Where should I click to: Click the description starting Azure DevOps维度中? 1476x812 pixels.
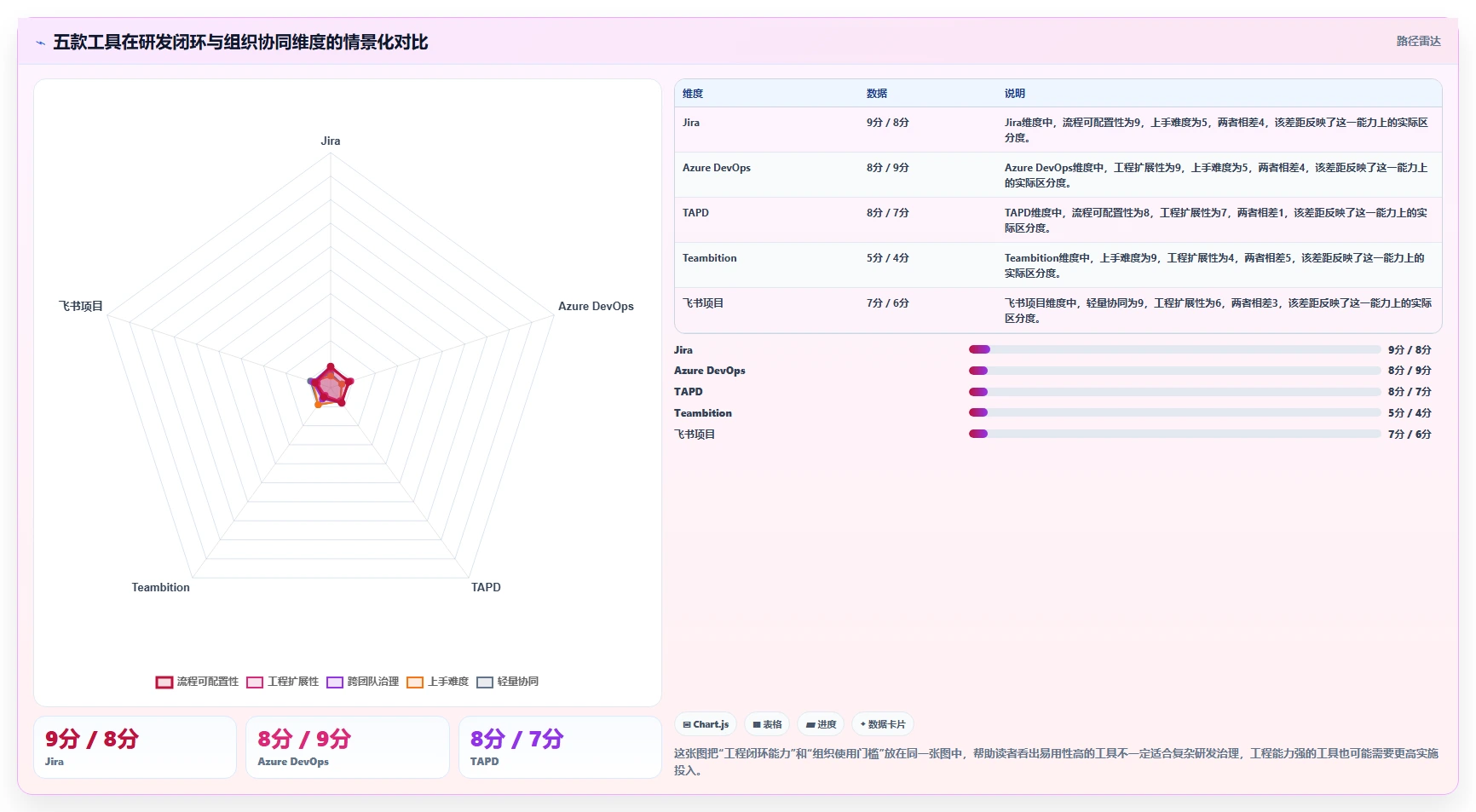coord(1217,176)
